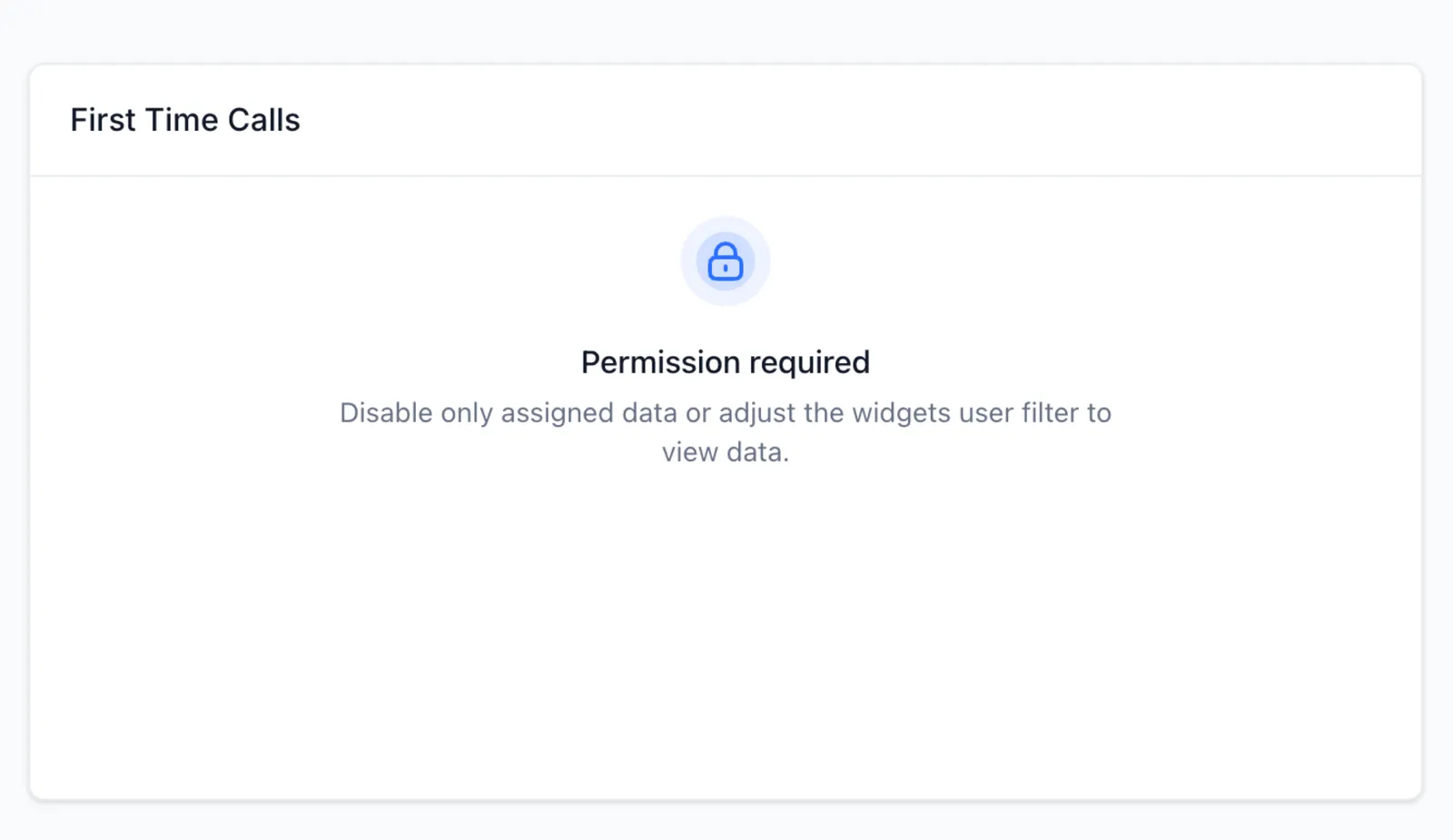Click the word "Disable" starting the description
Viewport: 1453px width, 840px height.
[386, 413]
